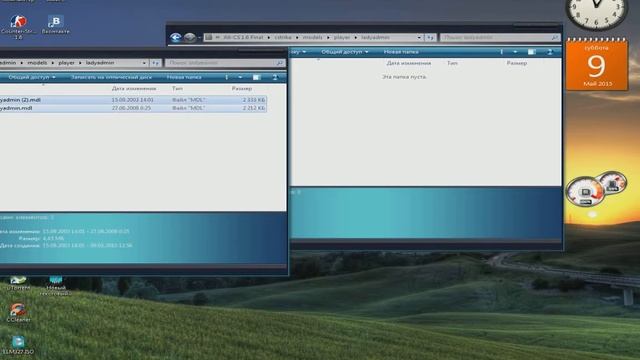Image resolution: width=640 pixels, height=360 pixels.
Task: Select models breadcrumb in front window
Action: [37, 63]
